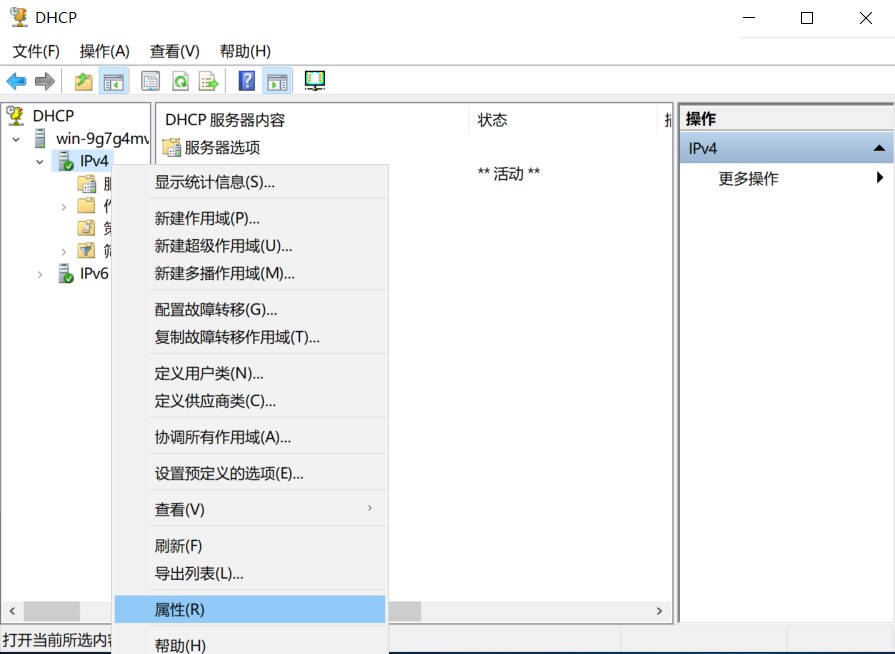Viewport: 895px width, 654px height.
Task: Choose 新建作用域(P)... from context menu
Action: pyautogui.click(x=251, y=218)
